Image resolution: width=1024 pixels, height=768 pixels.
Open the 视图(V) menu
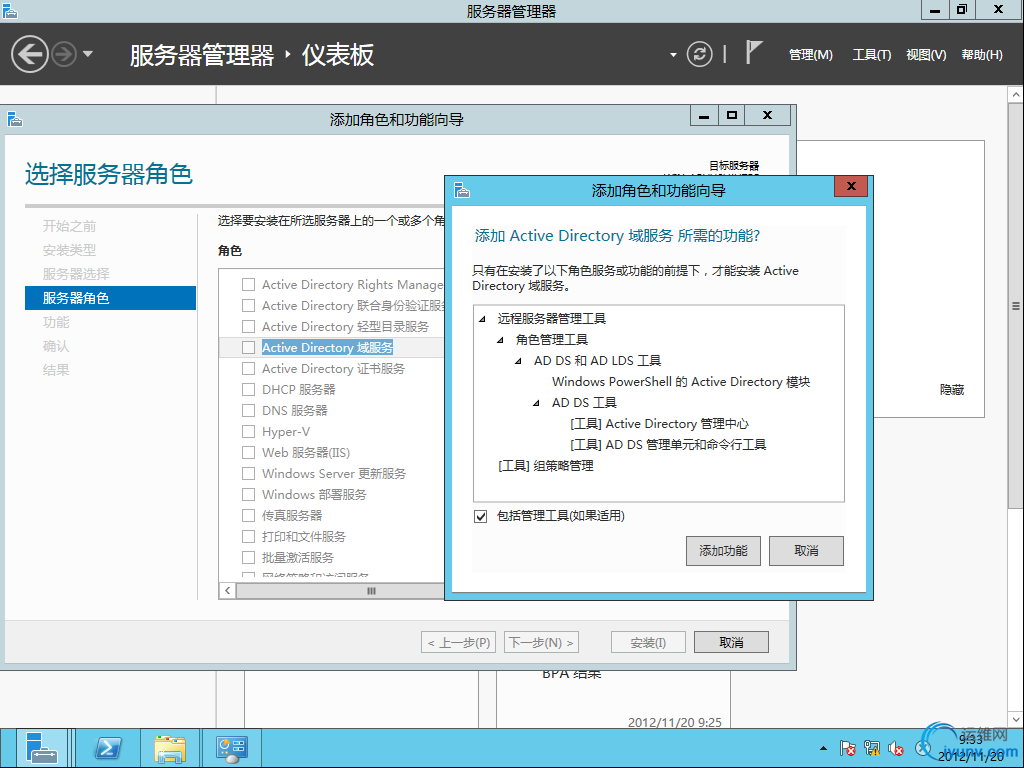point(926,55)
